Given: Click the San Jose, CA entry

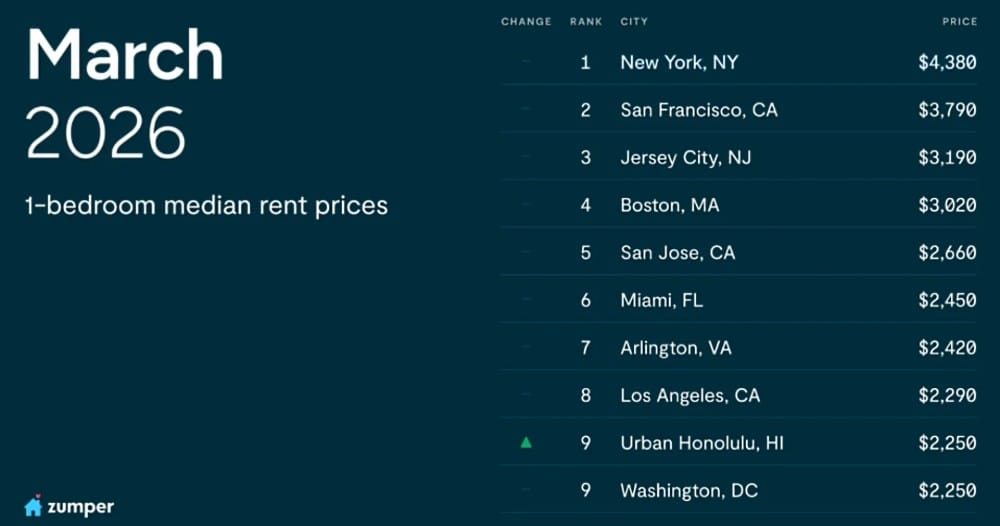Looking at the screenshot, I should [677, 253].
